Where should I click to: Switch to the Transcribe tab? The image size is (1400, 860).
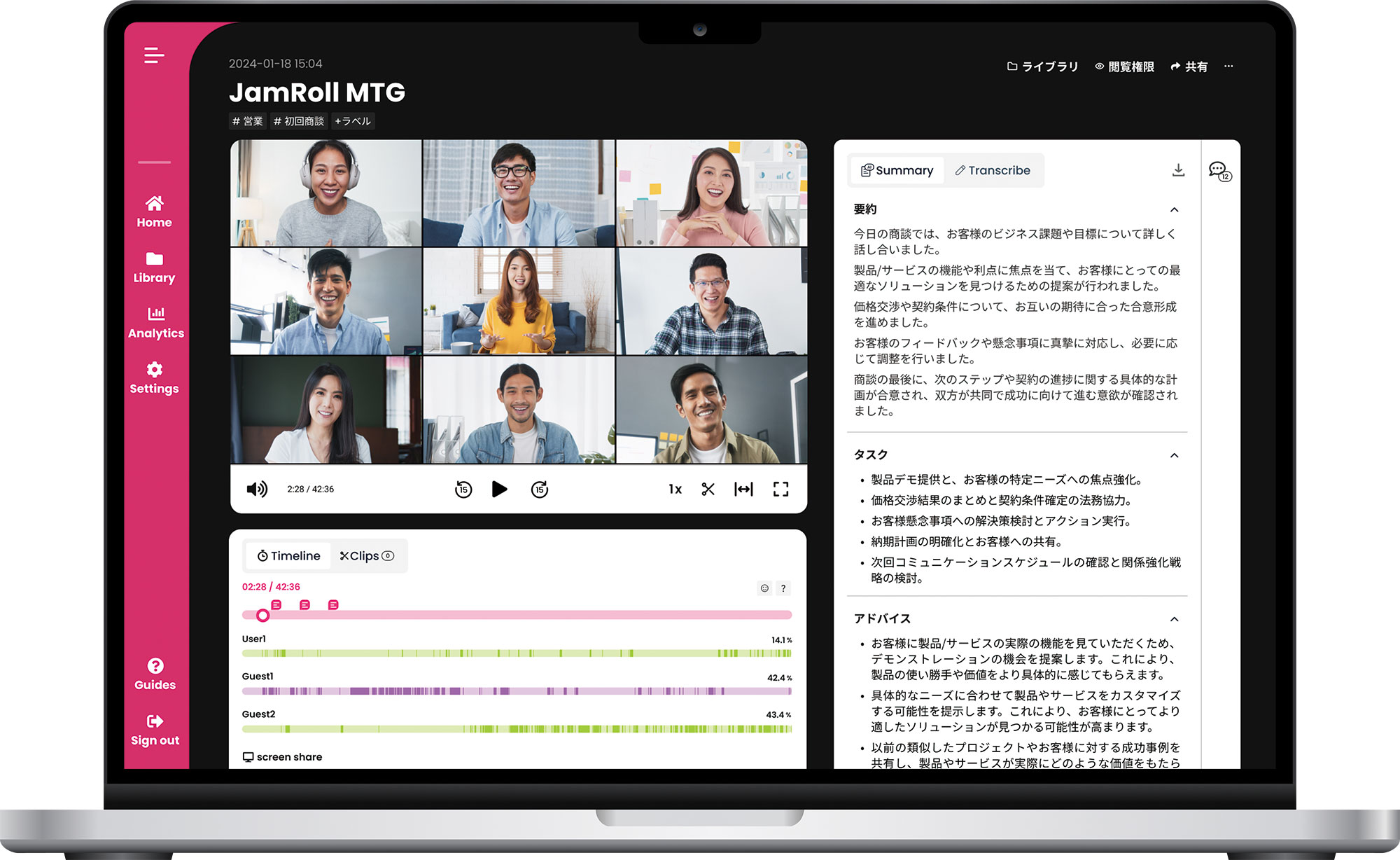[x=993, y=170]
